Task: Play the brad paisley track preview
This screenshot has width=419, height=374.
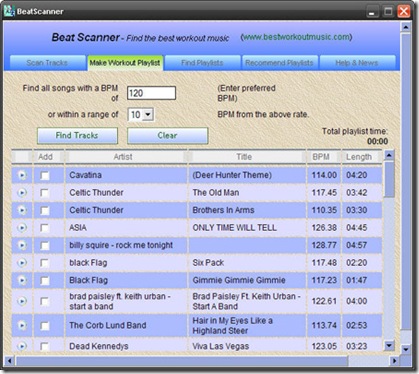Action: (22, 301)
